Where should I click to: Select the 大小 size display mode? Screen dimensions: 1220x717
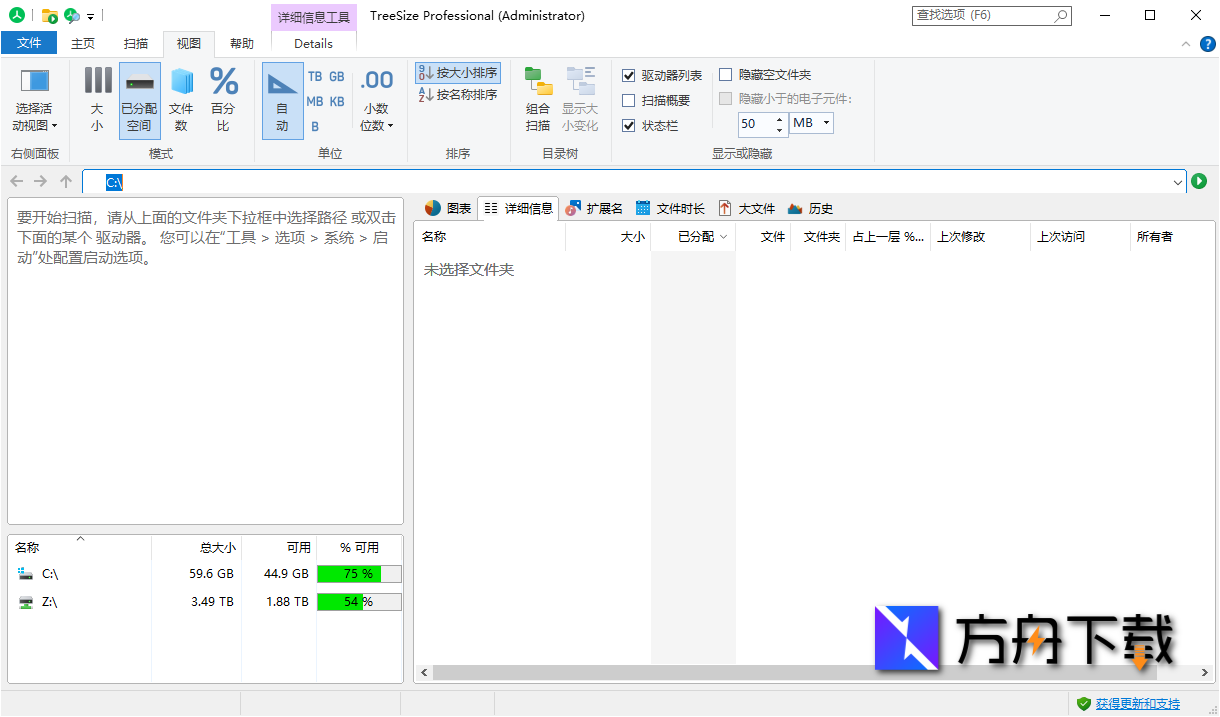pos(97,98)
